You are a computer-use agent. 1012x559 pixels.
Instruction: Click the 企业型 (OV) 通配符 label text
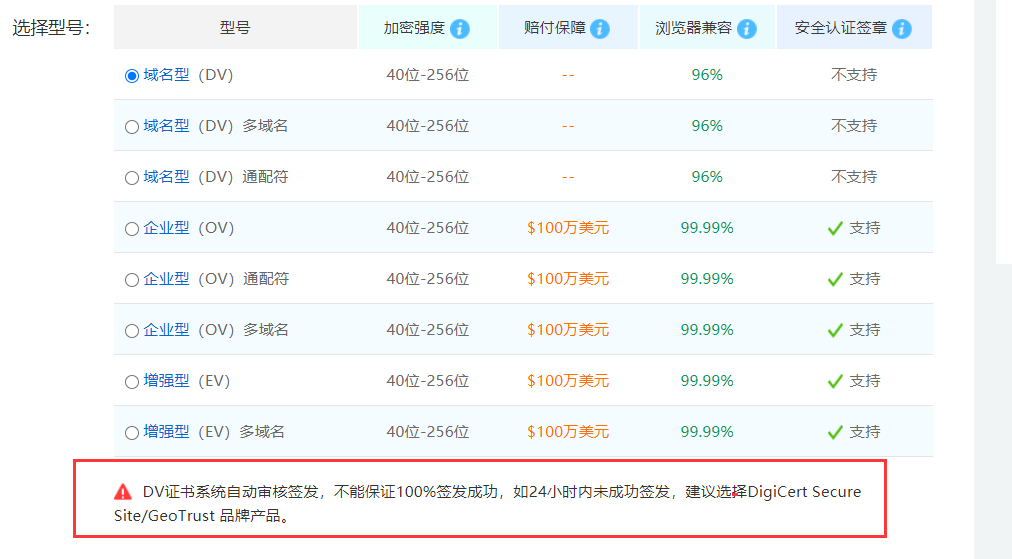coord(216,279)
